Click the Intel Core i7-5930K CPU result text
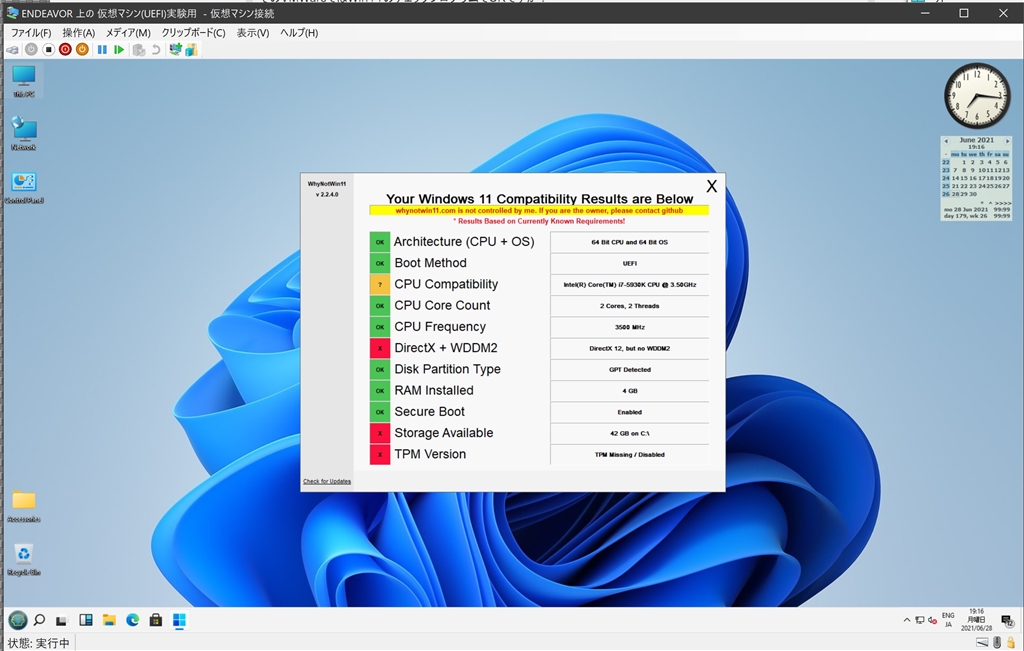The image size is (1024, 651). click(630, 285)
